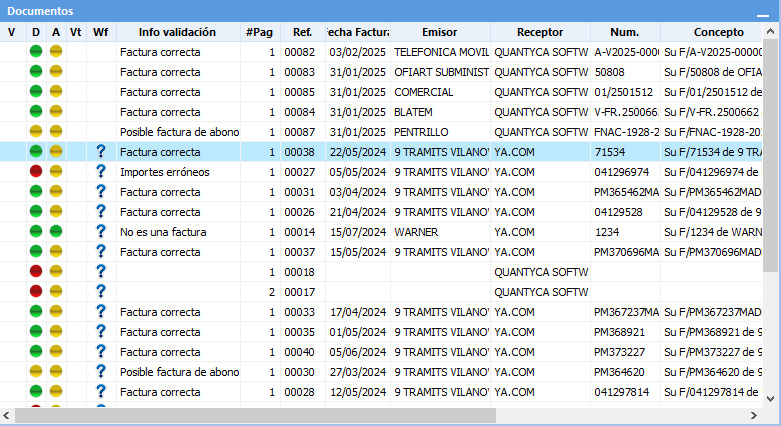Screen dimensions: 781x426
Task: Click the Wf column header
Action: click(x=101, y=32)
